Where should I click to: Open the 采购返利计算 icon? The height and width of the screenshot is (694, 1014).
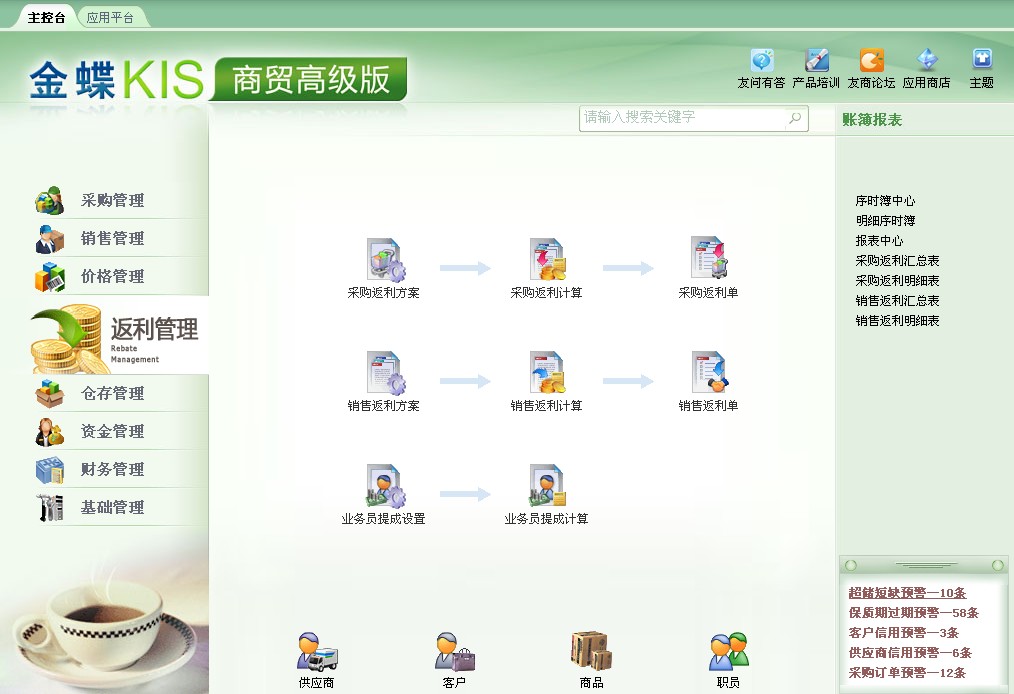(548, 260)
